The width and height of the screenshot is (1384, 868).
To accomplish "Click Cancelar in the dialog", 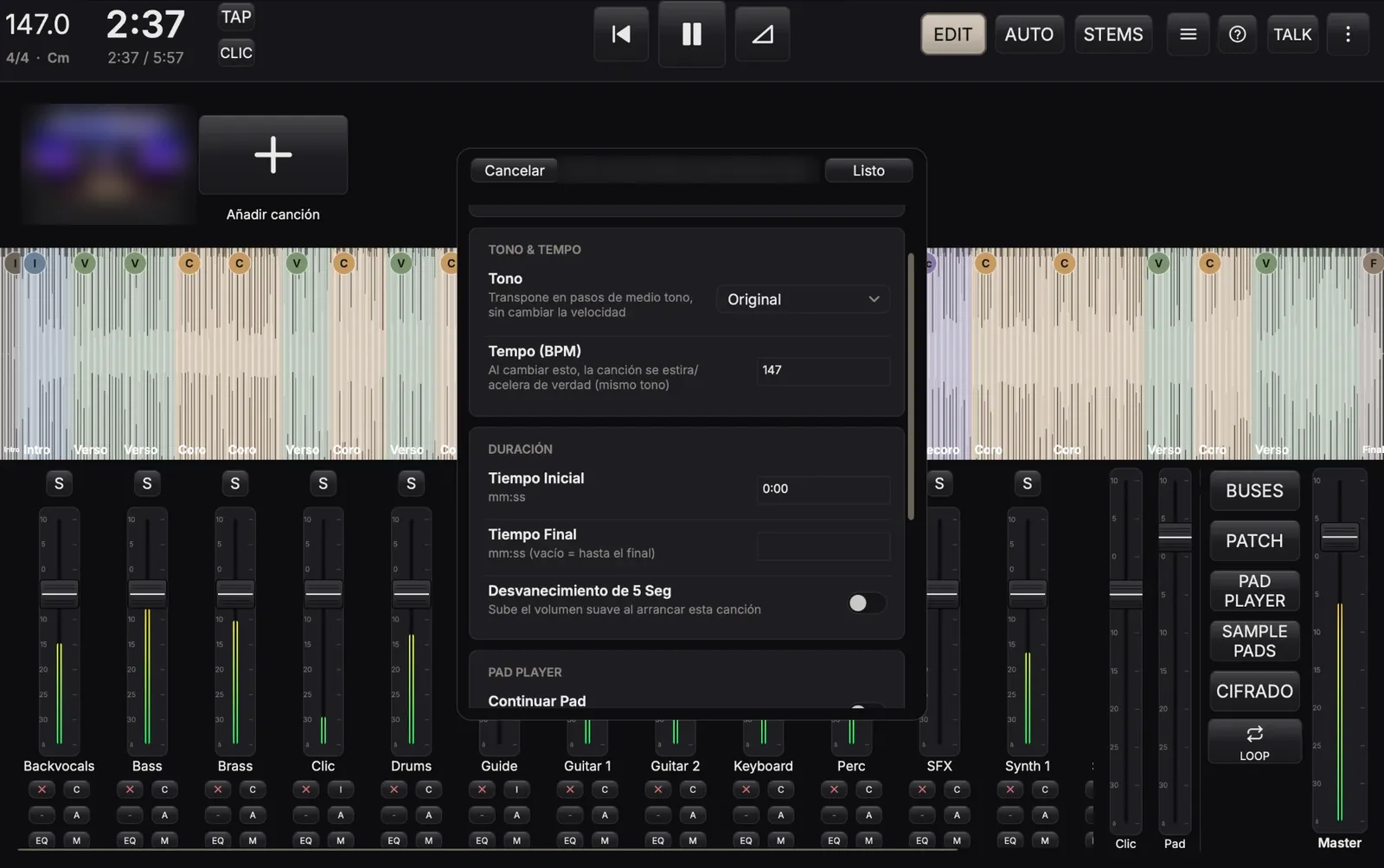I will pos(514,170).
